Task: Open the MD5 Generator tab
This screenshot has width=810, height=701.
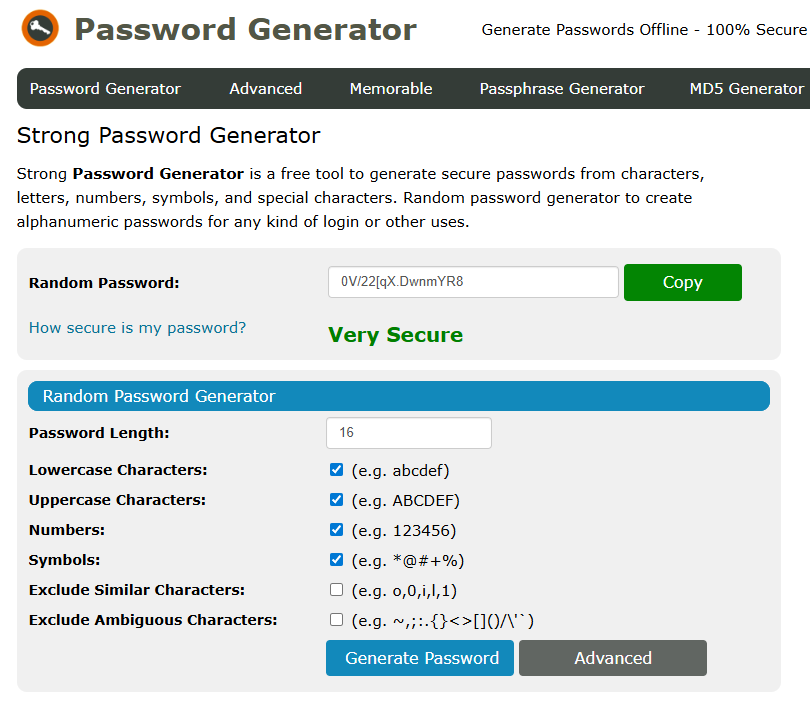Action: [746, 89]
